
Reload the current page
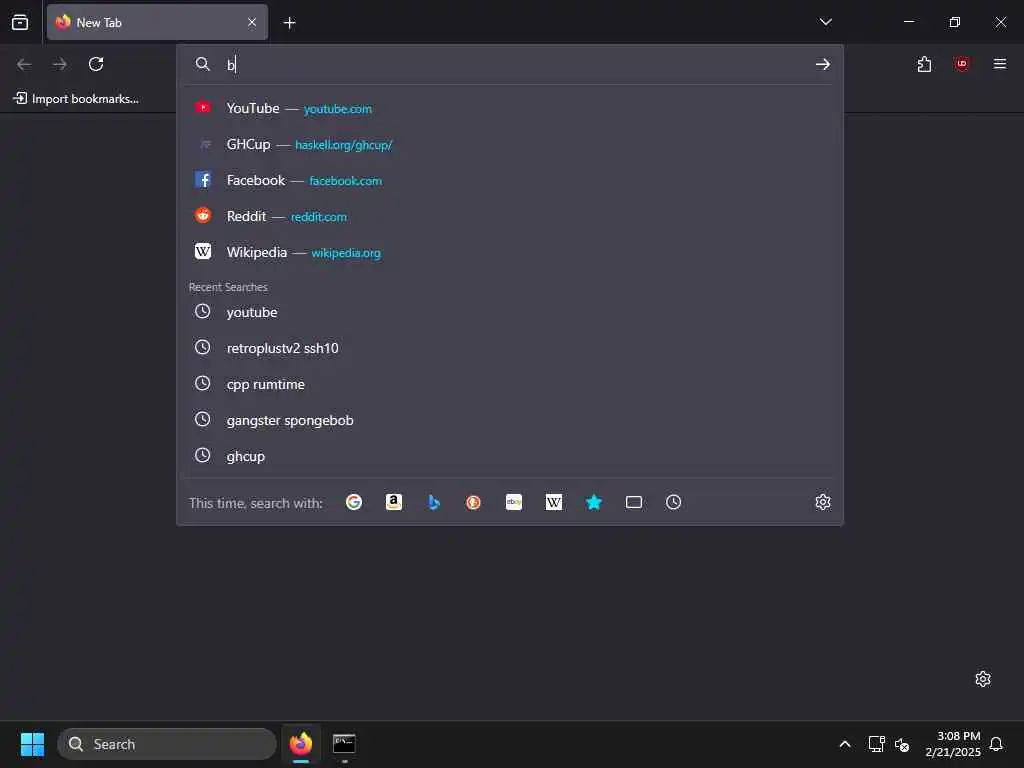pos(96,64)
